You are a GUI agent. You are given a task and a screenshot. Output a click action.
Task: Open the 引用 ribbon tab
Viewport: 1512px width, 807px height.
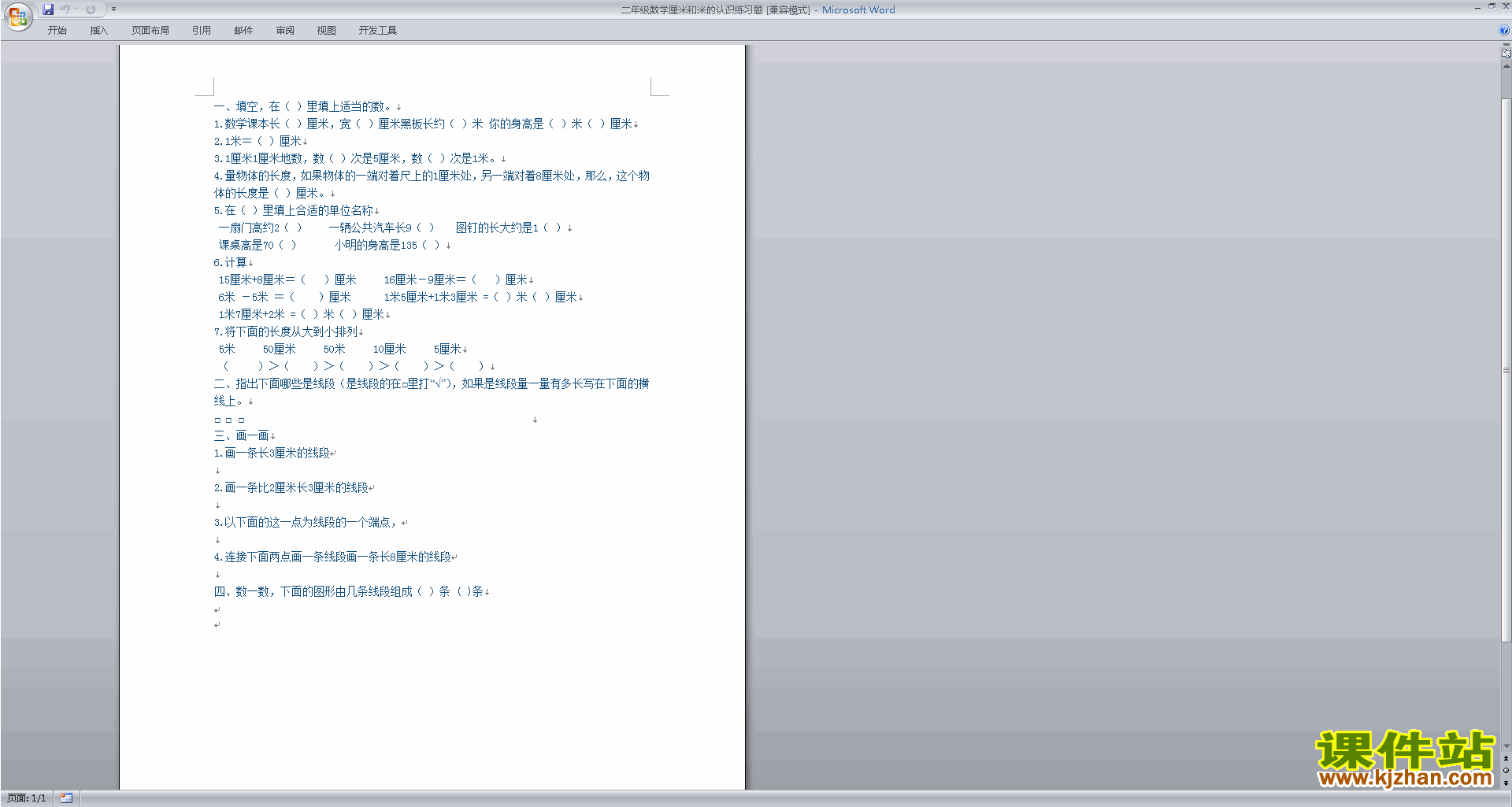[202, 31]
